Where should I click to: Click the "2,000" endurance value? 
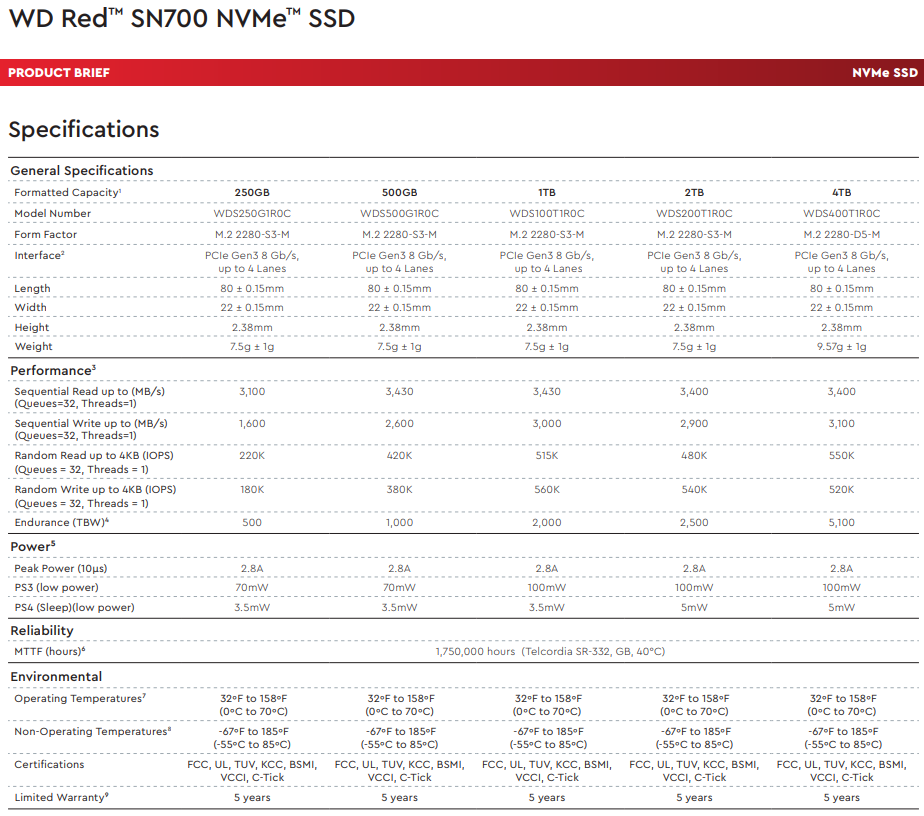(547, 523)
